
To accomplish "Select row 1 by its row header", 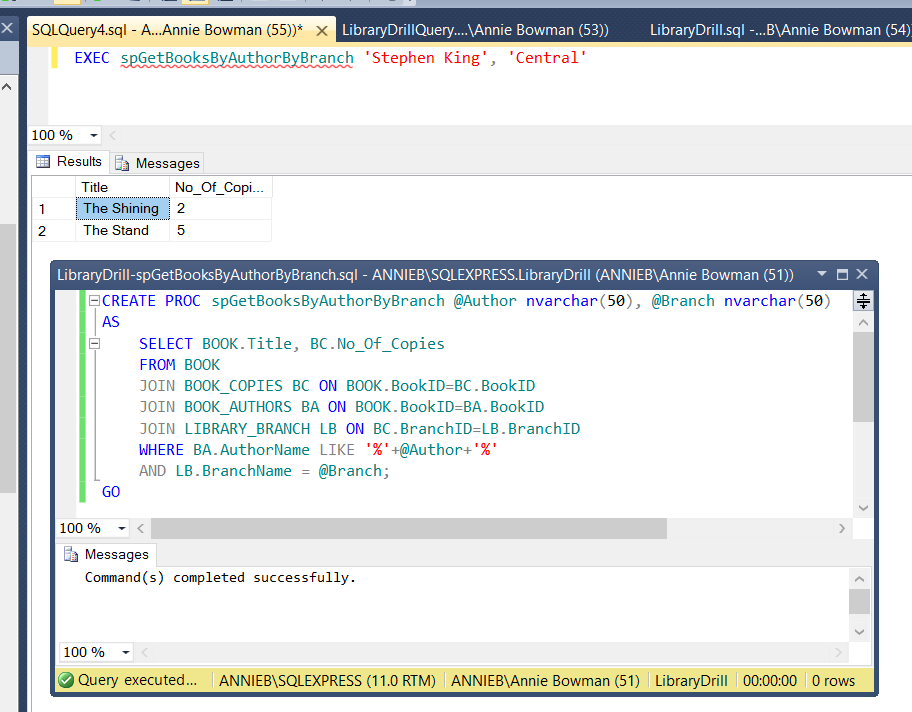I will (54, 209).
